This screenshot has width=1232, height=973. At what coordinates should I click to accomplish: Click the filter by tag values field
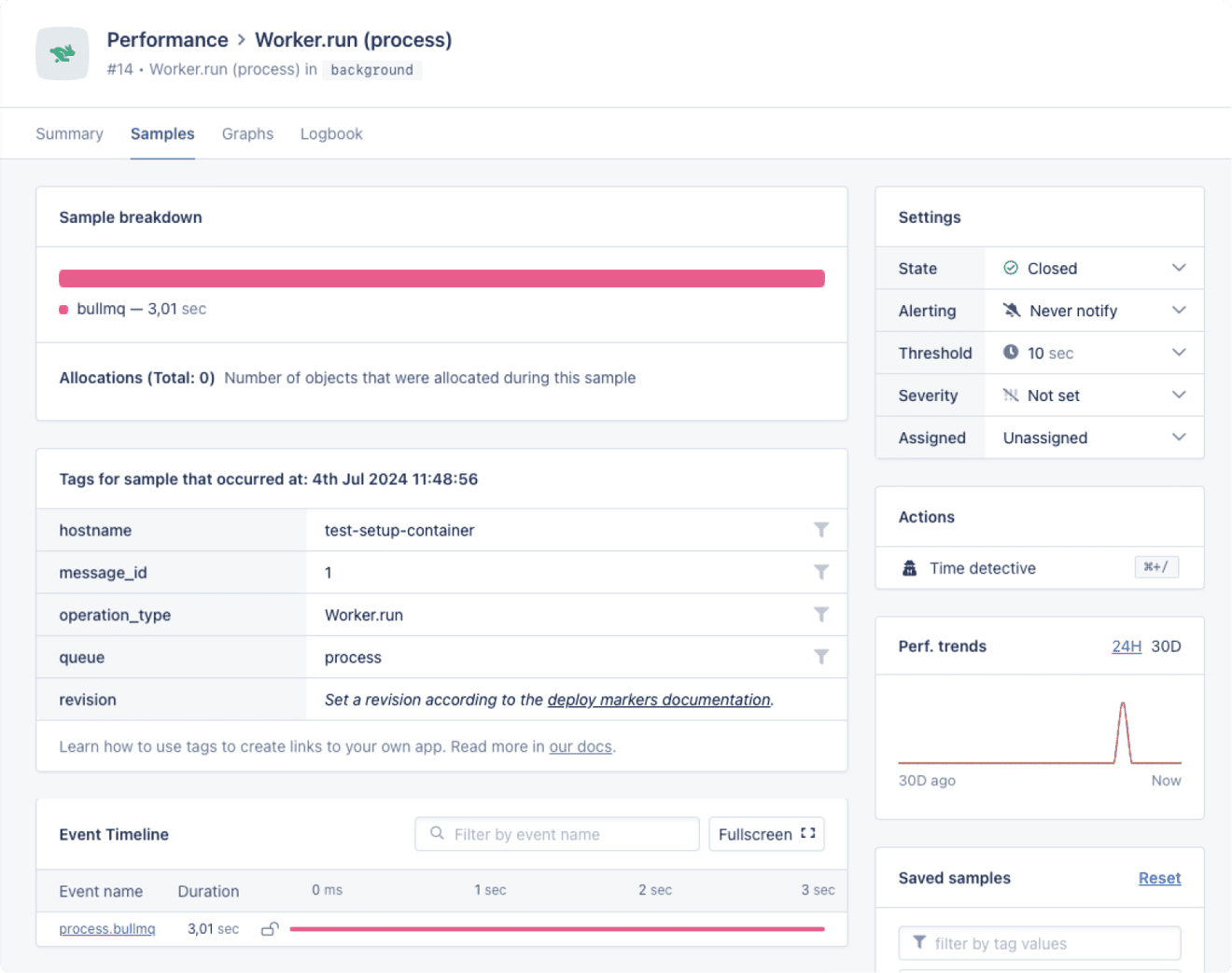tap(1040, 943)
